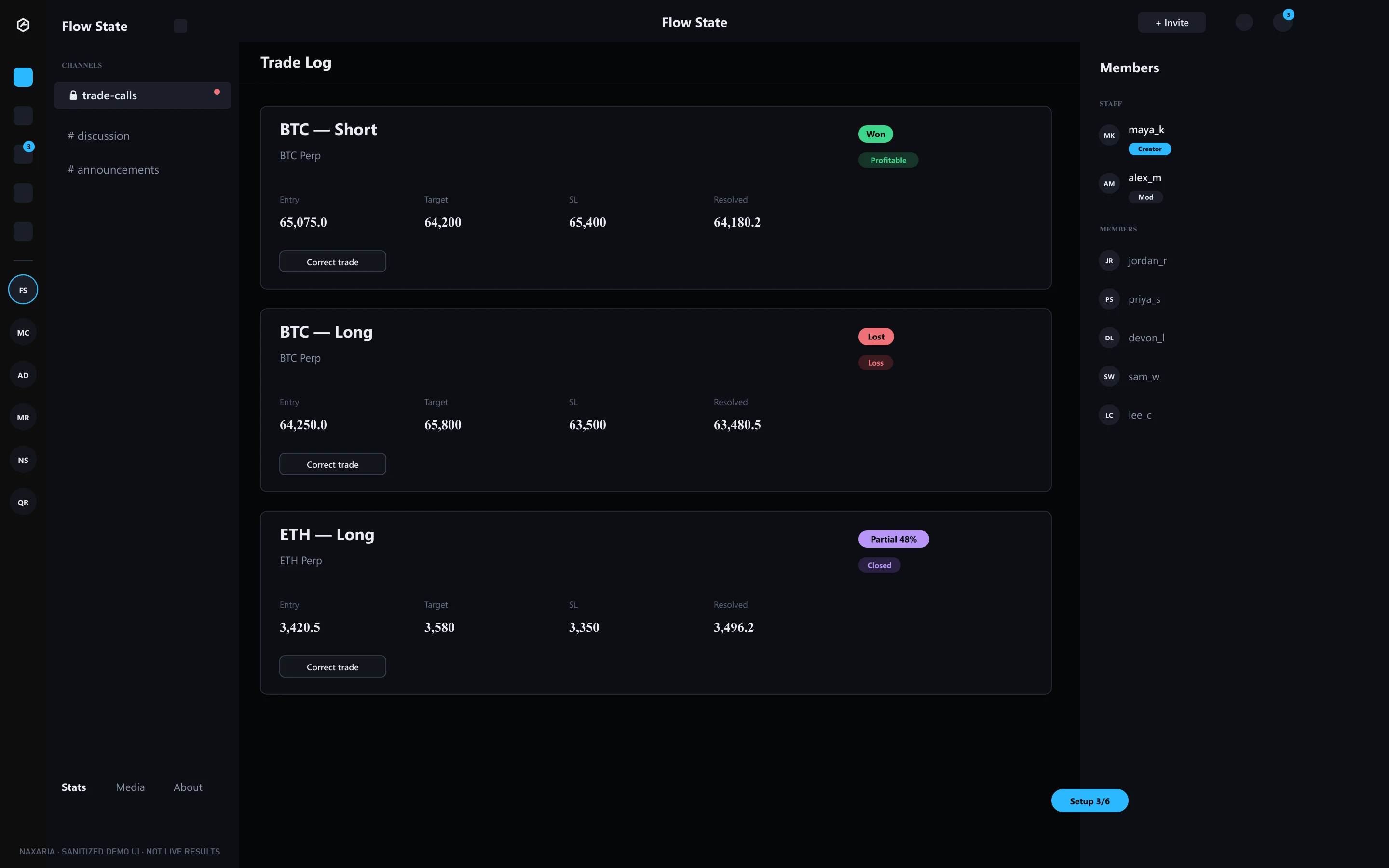Screen dimensions: 1389x868
Task: Correct trade on ETH Long card
Action: pos(332,667)
